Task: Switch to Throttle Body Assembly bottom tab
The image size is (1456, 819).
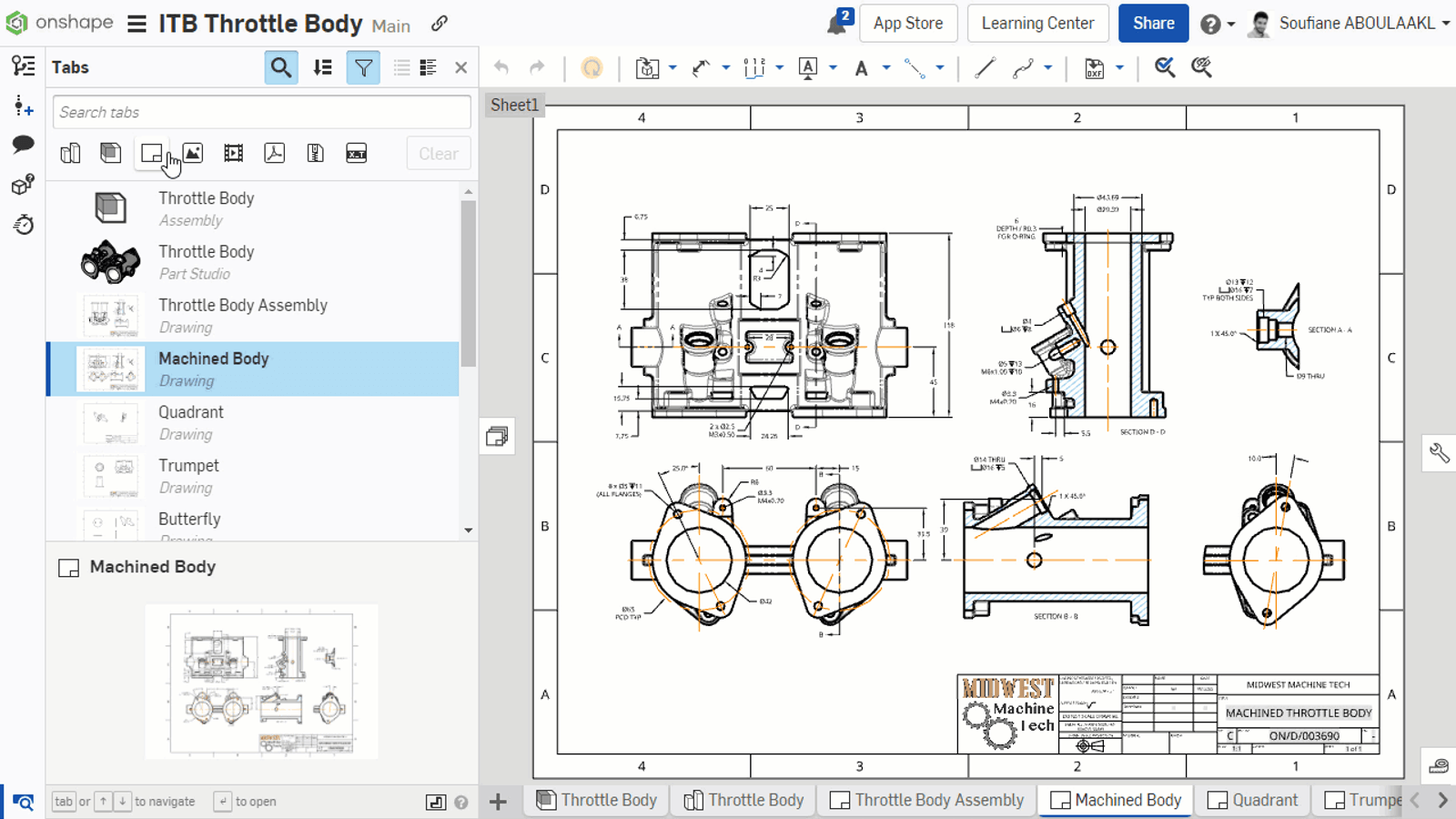Action: click(x=927, y=800)
